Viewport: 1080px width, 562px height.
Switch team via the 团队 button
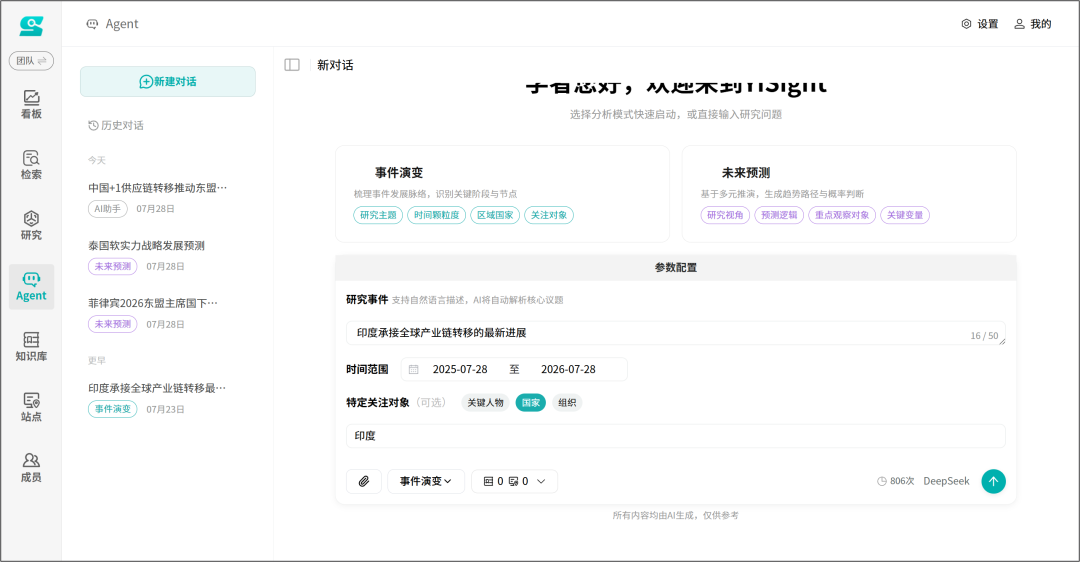(31, 61)
